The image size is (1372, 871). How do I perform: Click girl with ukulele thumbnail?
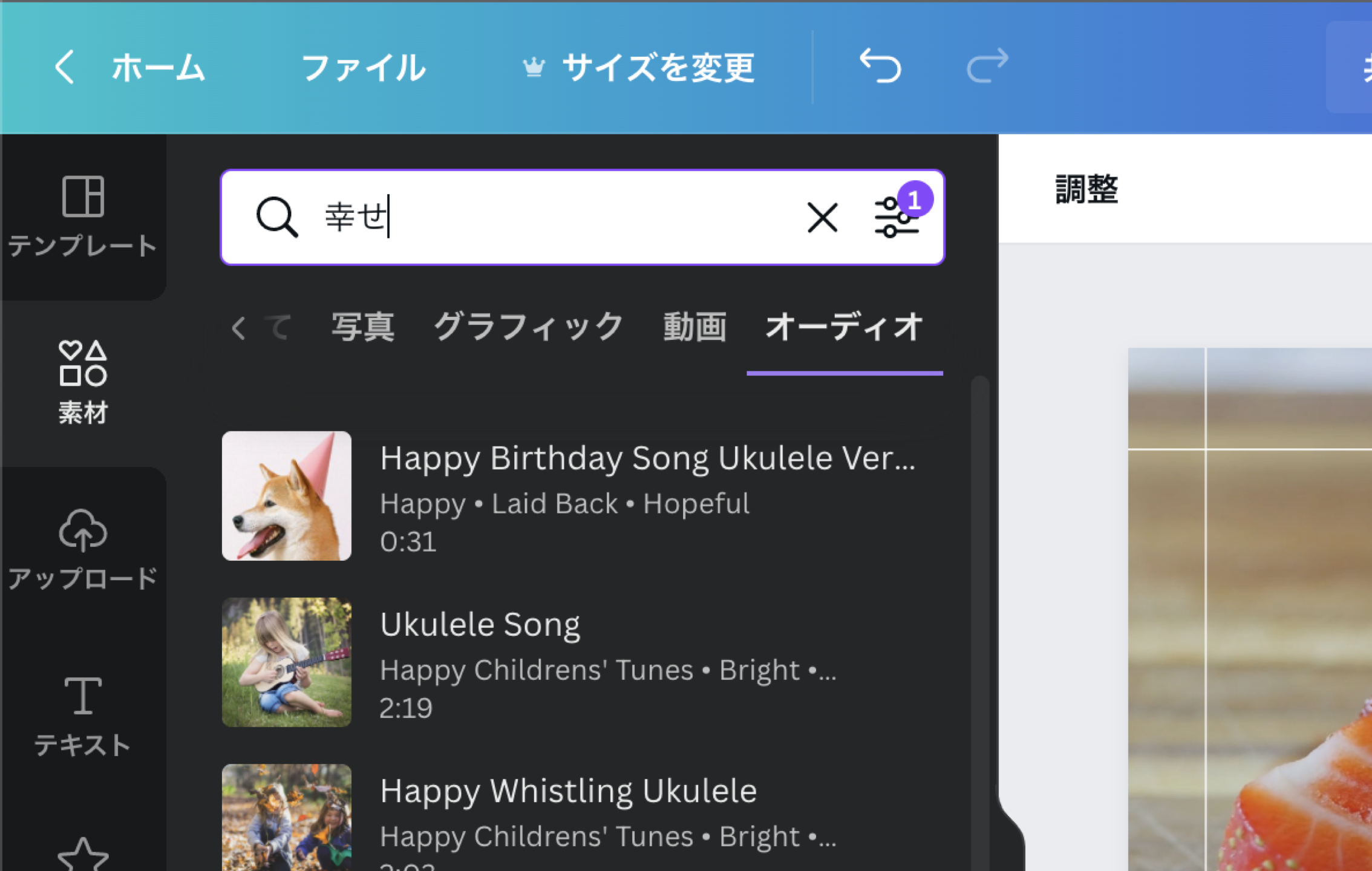click(x=287, y=662)
